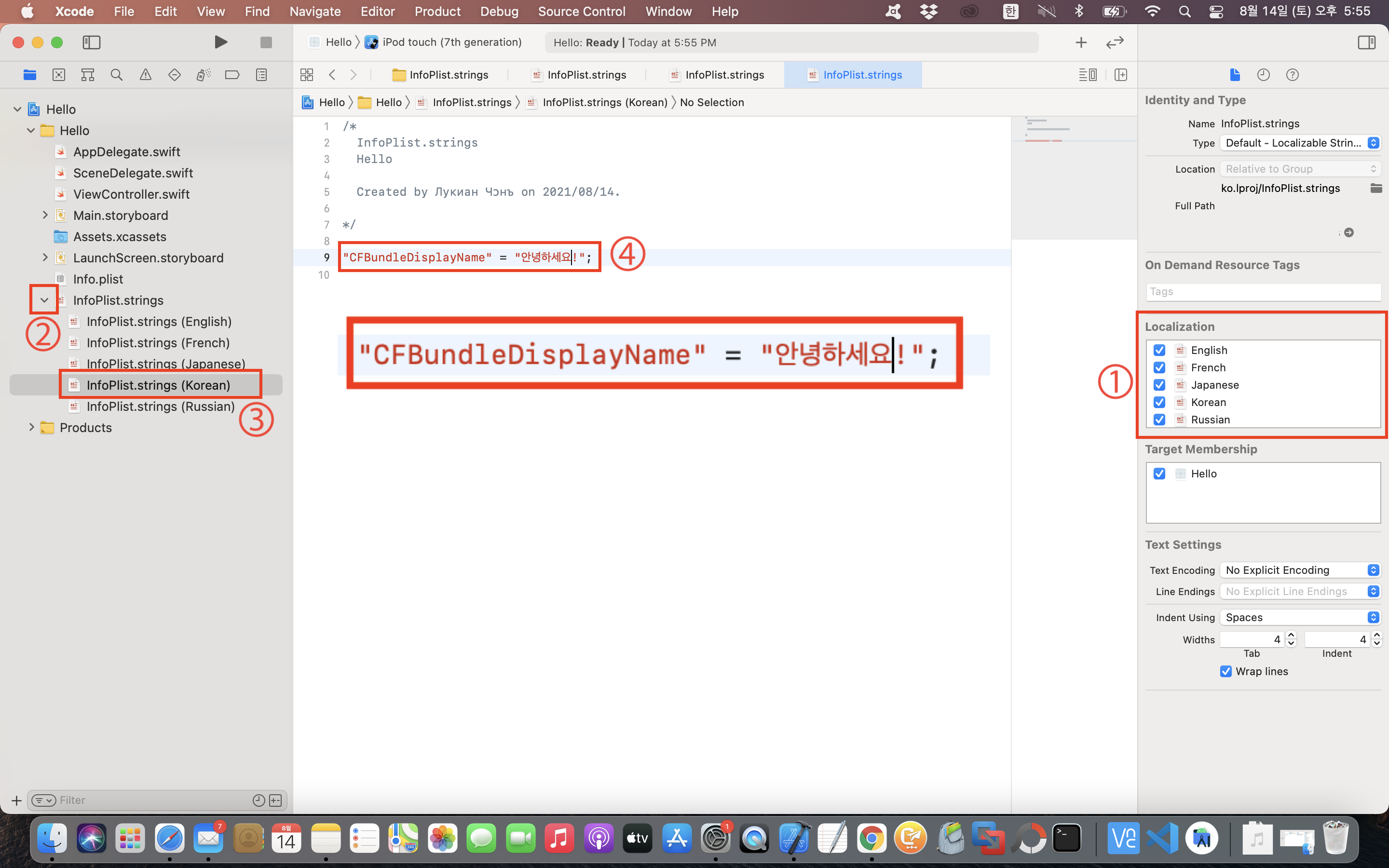Open the Quick Help inspector icon
The width and height of the screenshot is (1389, 868).
(x=1292, y=75)
